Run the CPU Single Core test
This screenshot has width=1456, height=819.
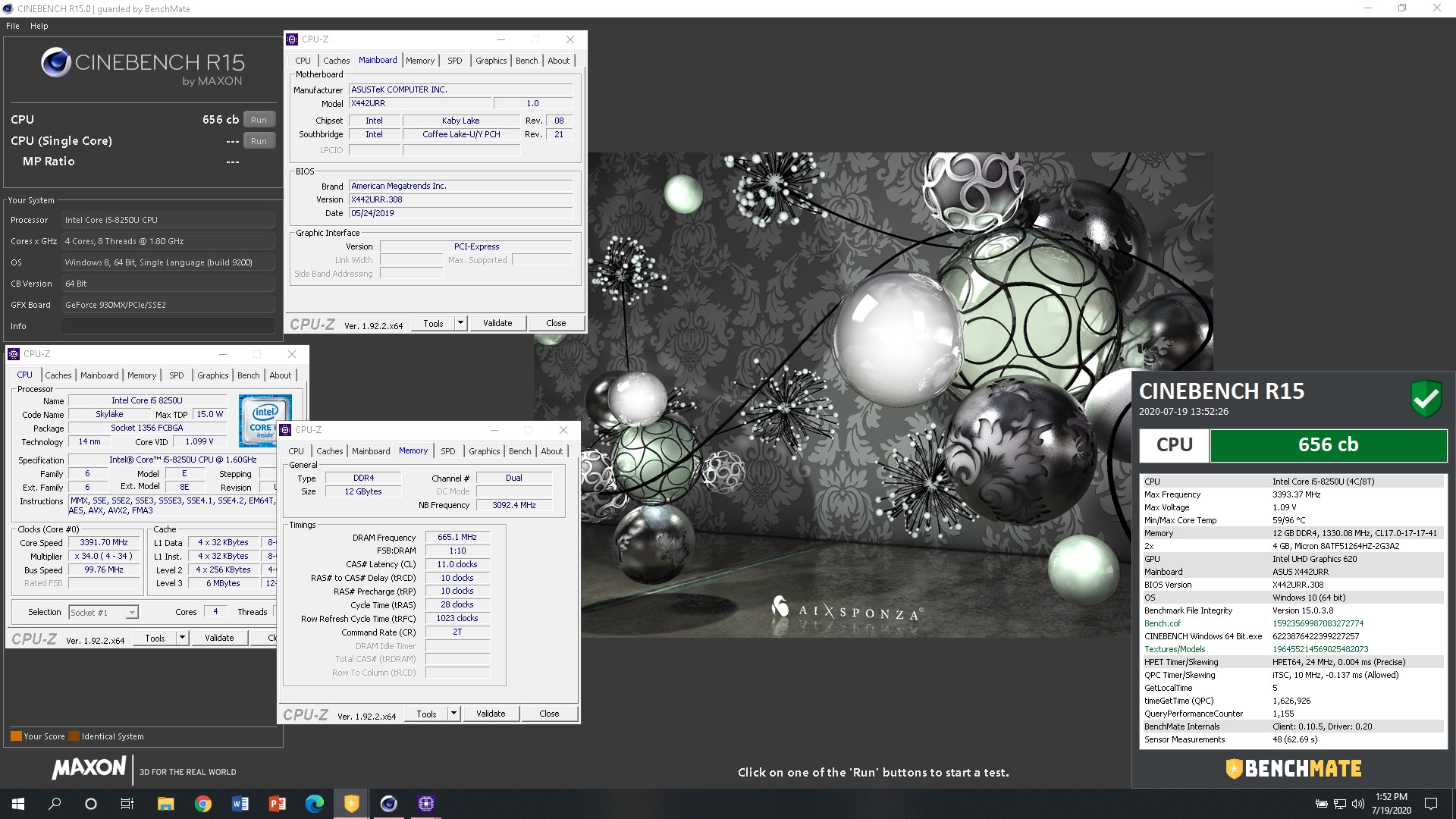click(259, 141)
